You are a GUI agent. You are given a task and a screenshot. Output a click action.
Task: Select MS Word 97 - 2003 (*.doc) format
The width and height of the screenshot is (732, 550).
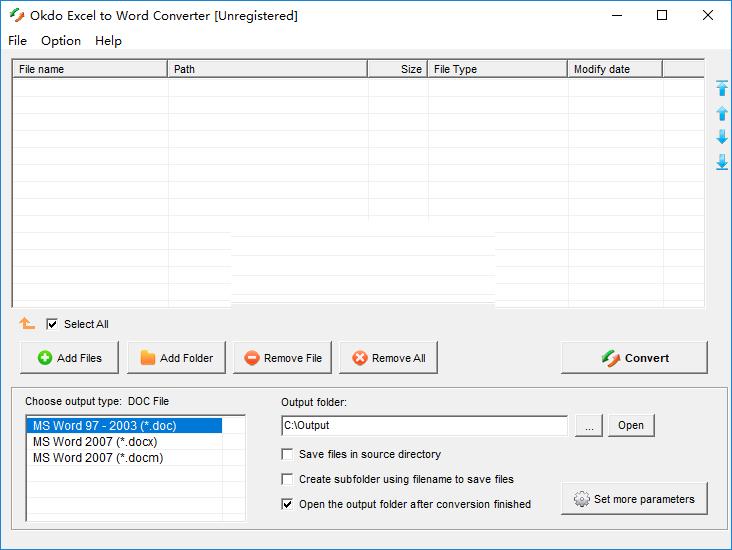124,425
